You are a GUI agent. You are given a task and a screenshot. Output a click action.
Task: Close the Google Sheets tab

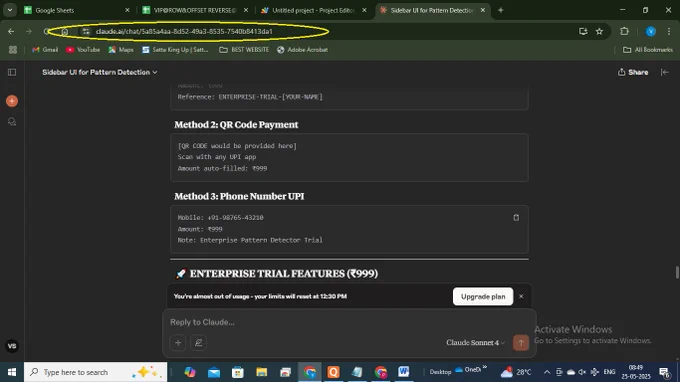coord(127,10)
